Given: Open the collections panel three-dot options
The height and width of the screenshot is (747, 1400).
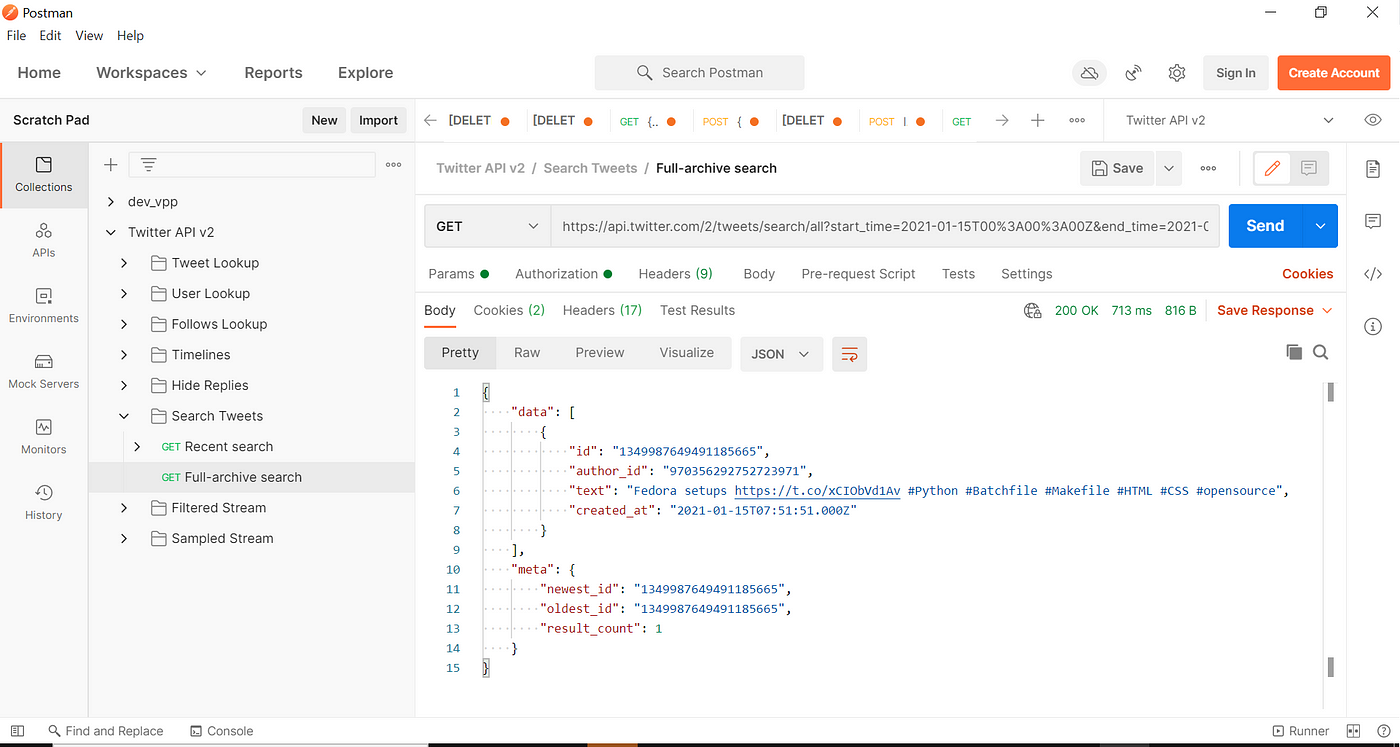Looking at the screenshot, I should [x=394, y=165].
